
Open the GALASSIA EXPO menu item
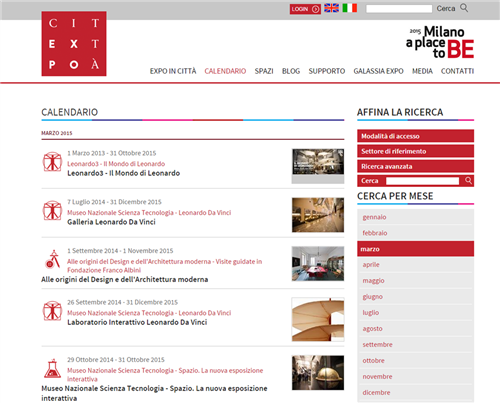[x=378, y=71]
